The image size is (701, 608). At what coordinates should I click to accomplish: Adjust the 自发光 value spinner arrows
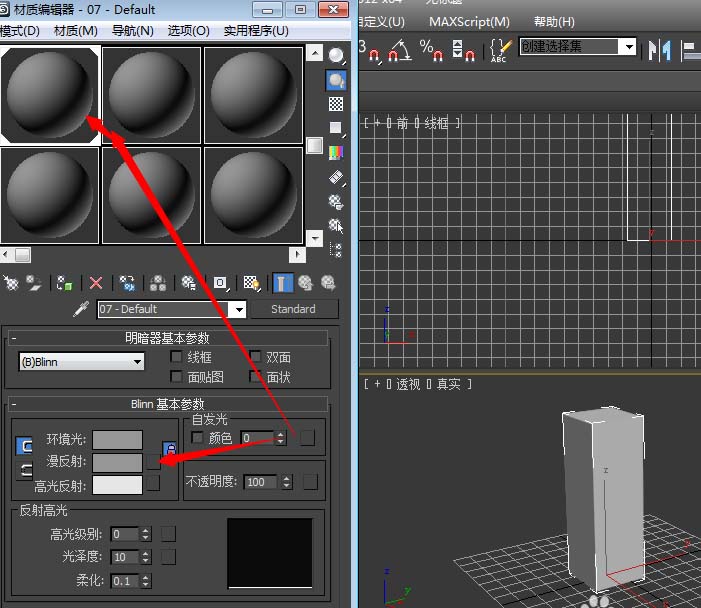280,438
